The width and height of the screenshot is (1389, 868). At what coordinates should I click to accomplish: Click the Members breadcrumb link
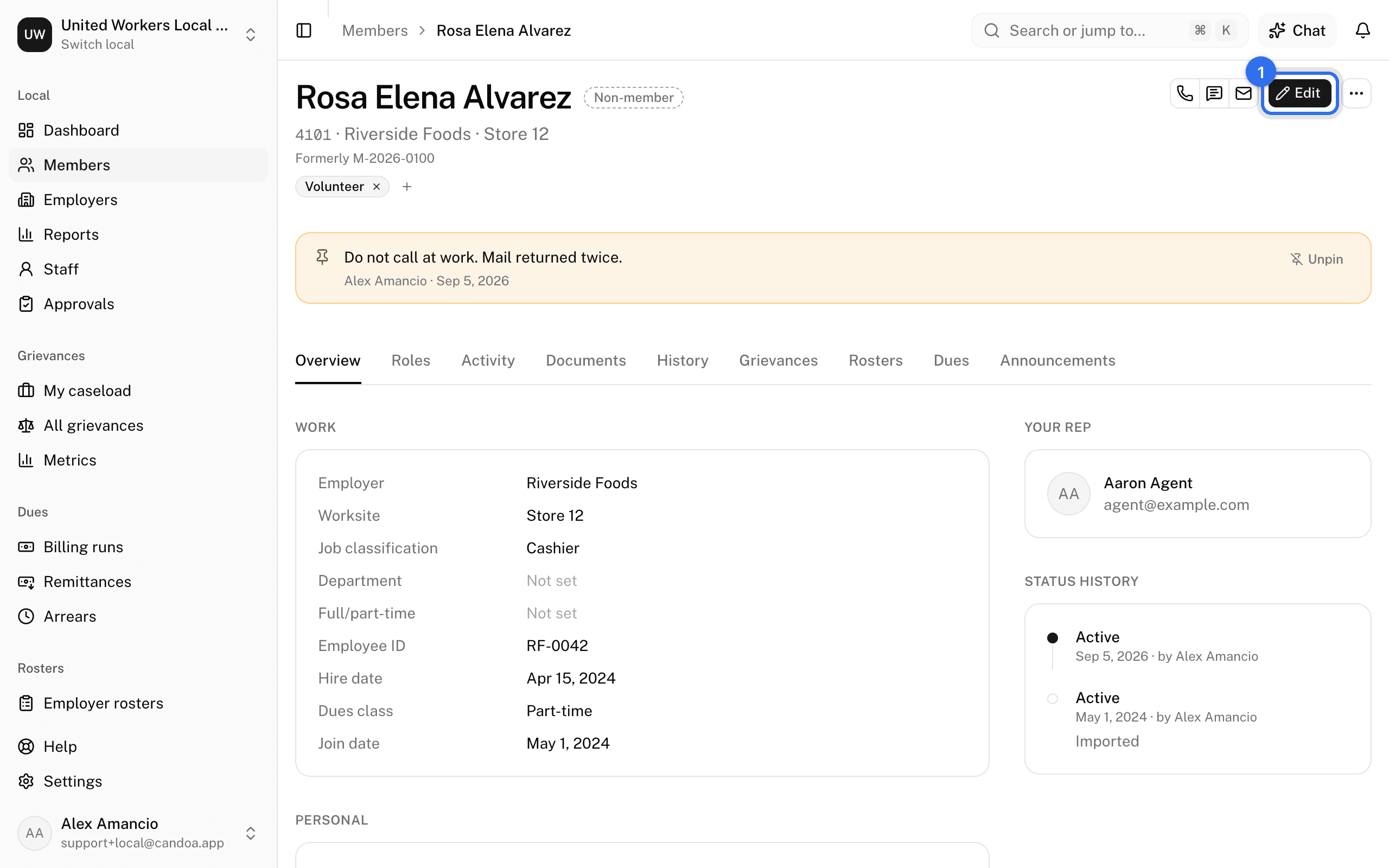pyautogui.click(x=375, y=30)
